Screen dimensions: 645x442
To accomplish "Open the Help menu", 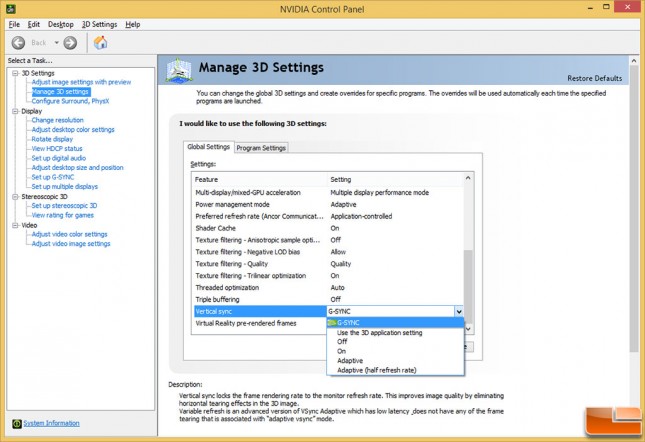I will point(132,24).
